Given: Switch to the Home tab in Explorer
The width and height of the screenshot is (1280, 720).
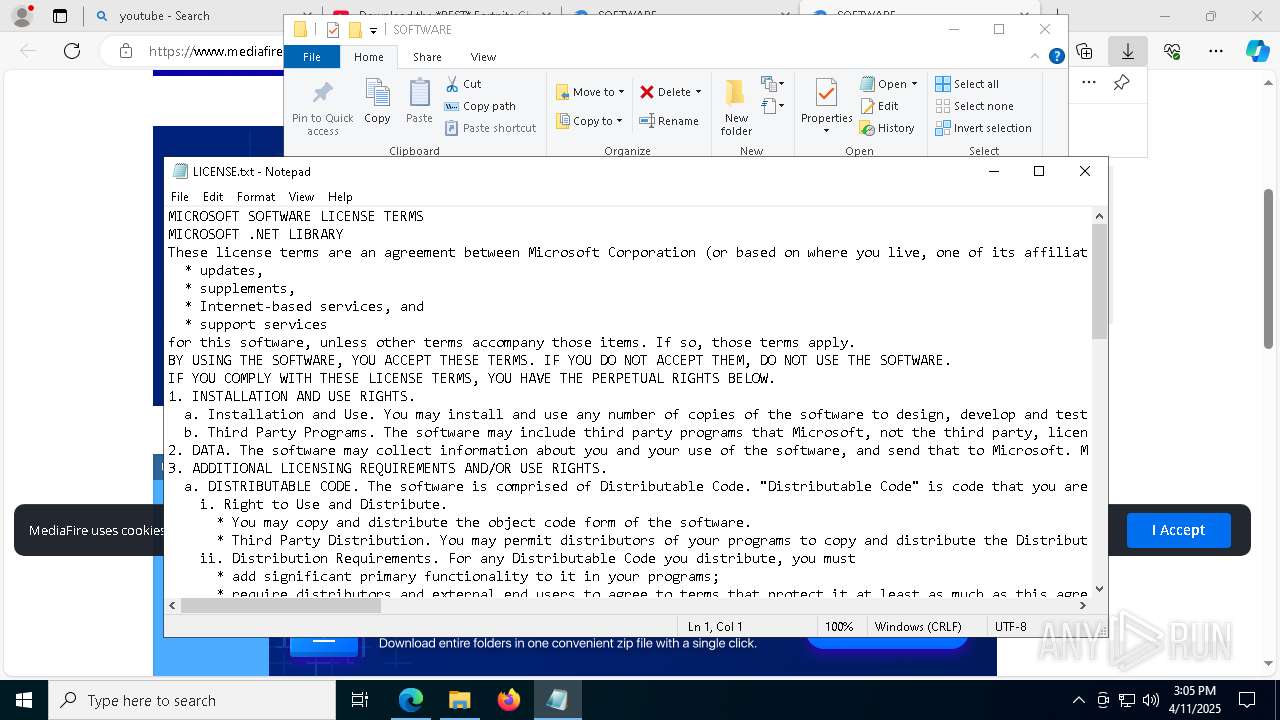Looking at the screenshot, I should [x=369, y=57].
